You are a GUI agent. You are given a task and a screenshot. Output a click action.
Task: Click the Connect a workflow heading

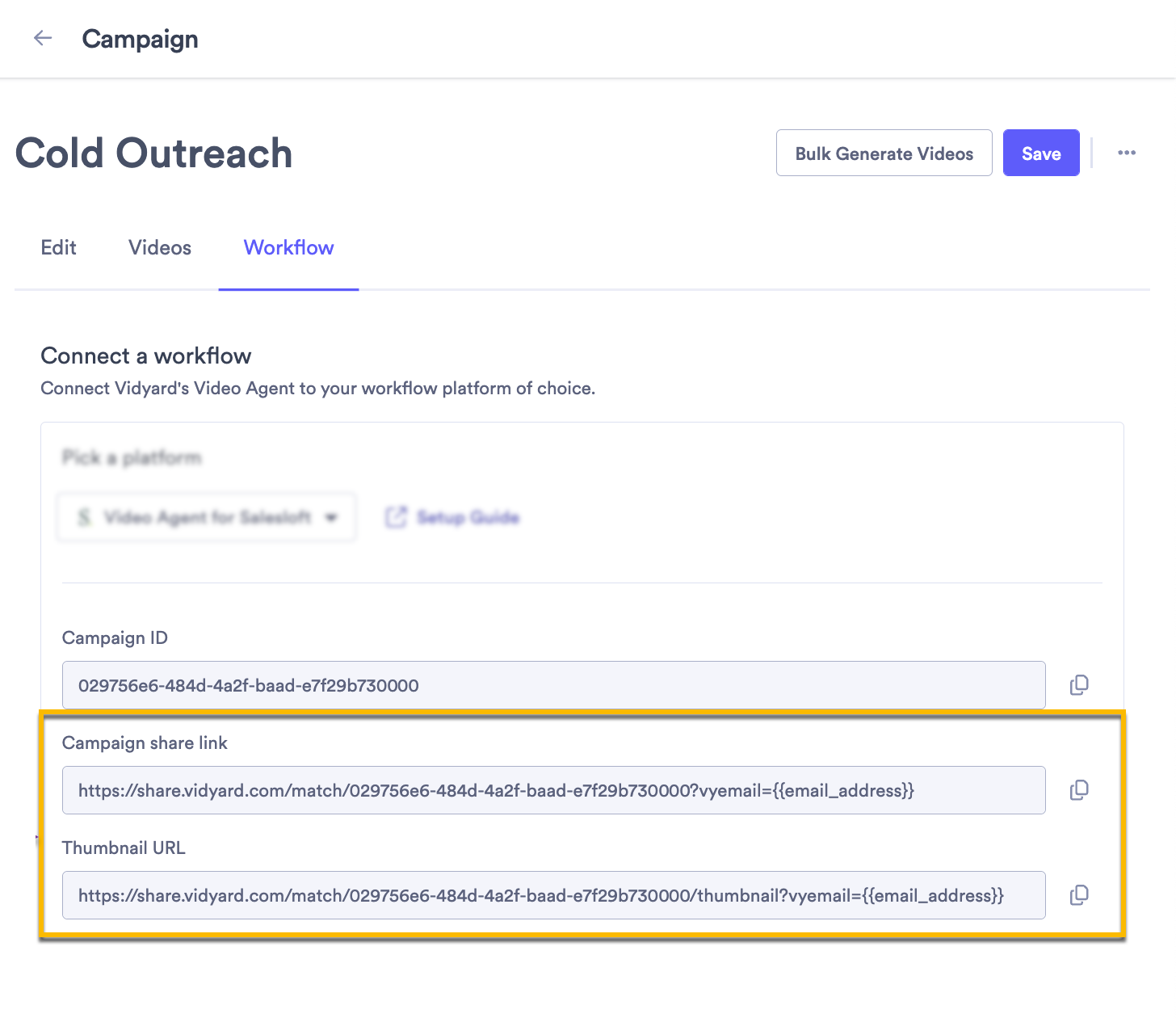(146, 355)
